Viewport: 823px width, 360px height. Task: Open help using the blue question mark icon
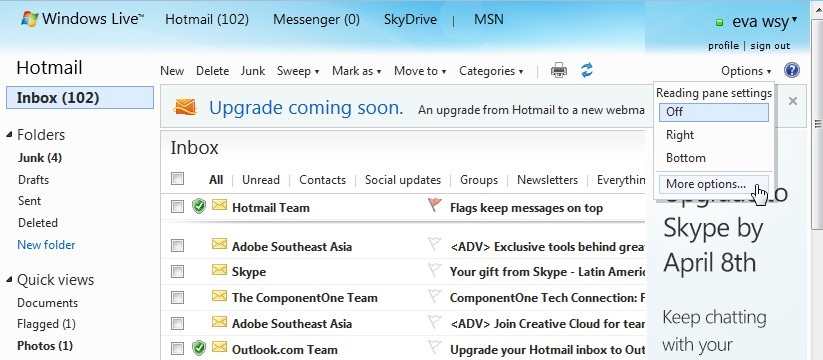click(x=792, y=70)
